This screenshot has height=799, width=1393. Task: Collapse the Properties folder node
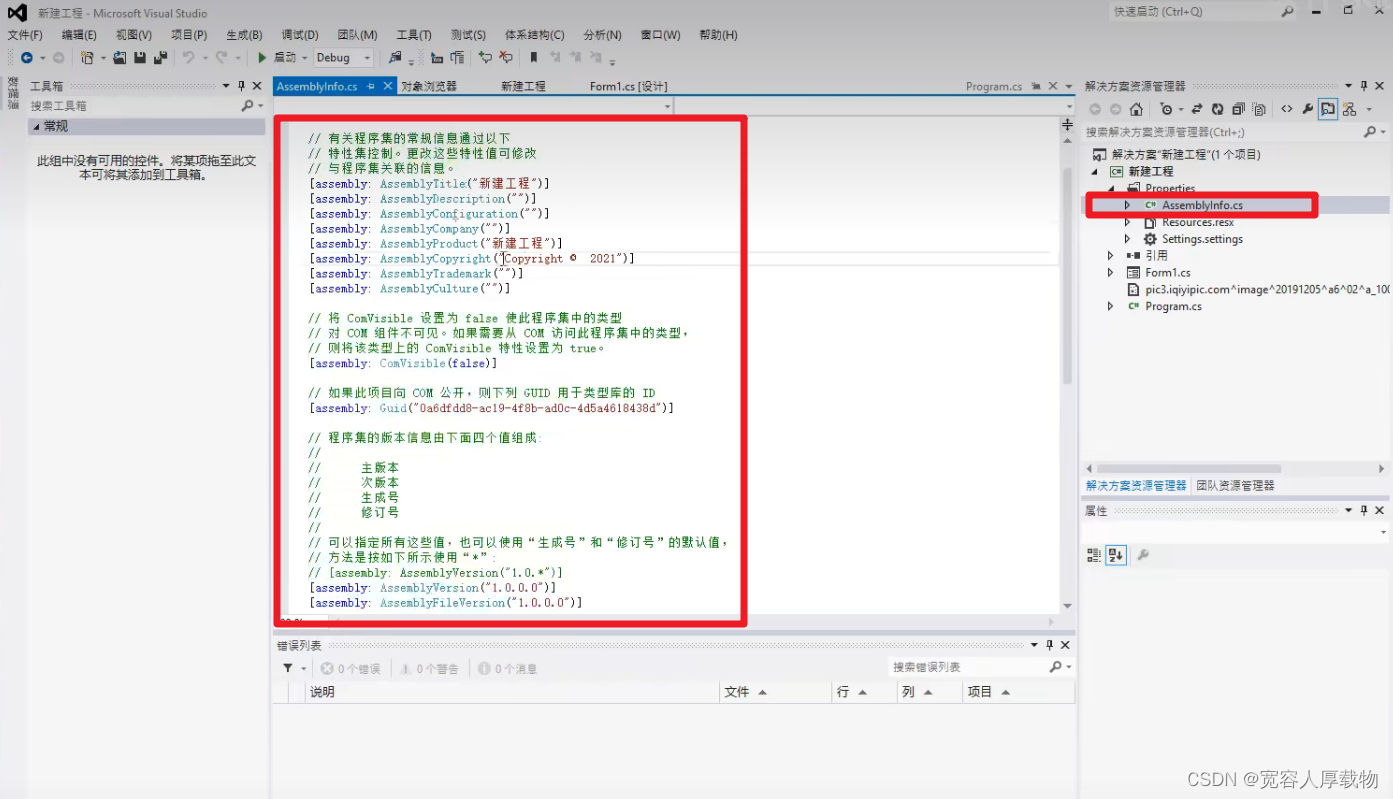(1110, 188)
